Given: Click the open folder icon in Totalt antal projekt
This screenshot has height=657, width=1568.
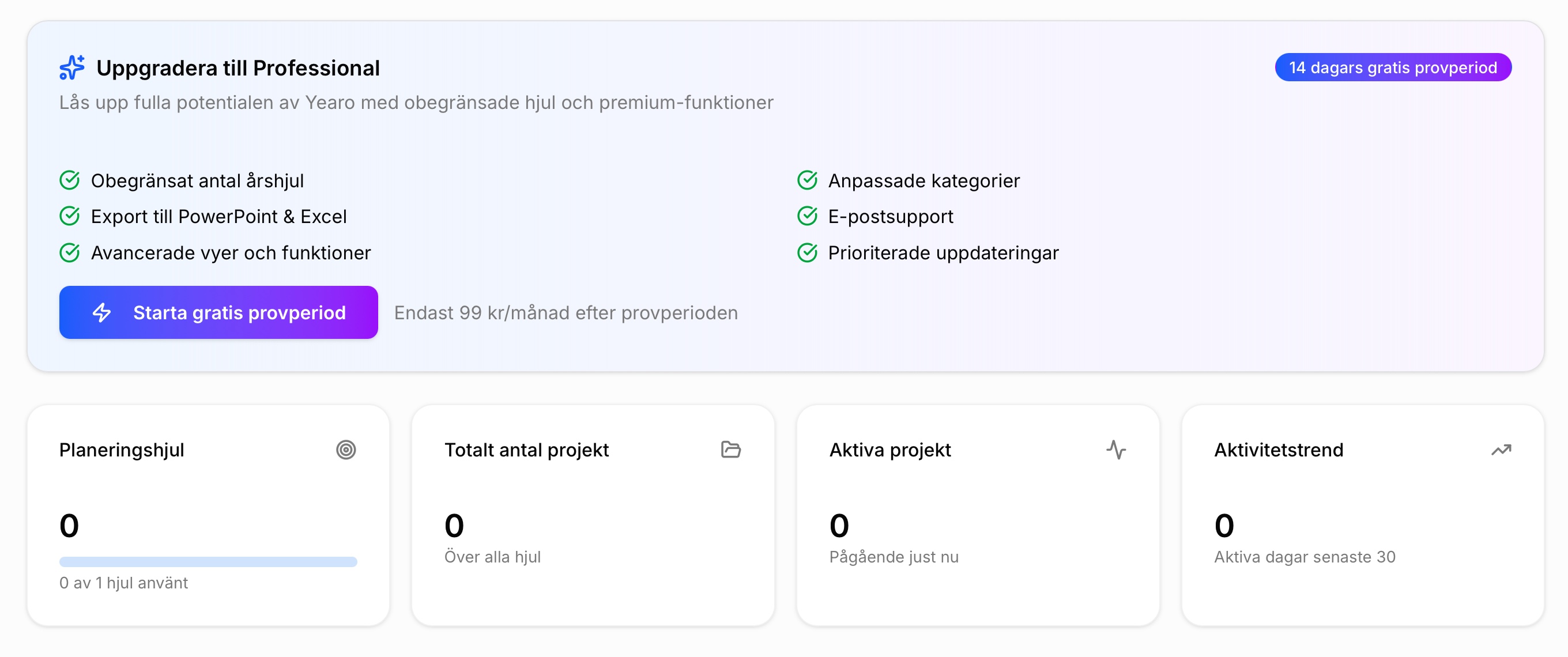Looking at the screenshot, I should [x=730, y=450].
